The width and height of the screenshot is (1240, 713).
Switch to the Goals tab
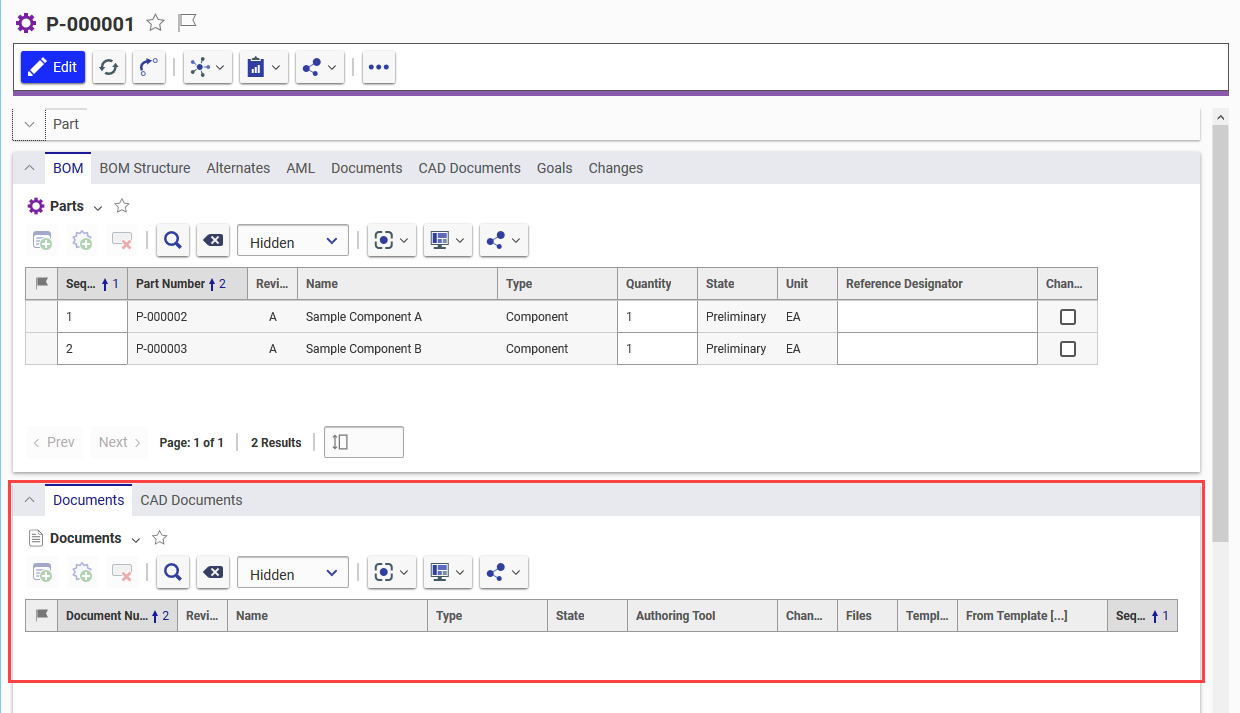click(554, 168)
